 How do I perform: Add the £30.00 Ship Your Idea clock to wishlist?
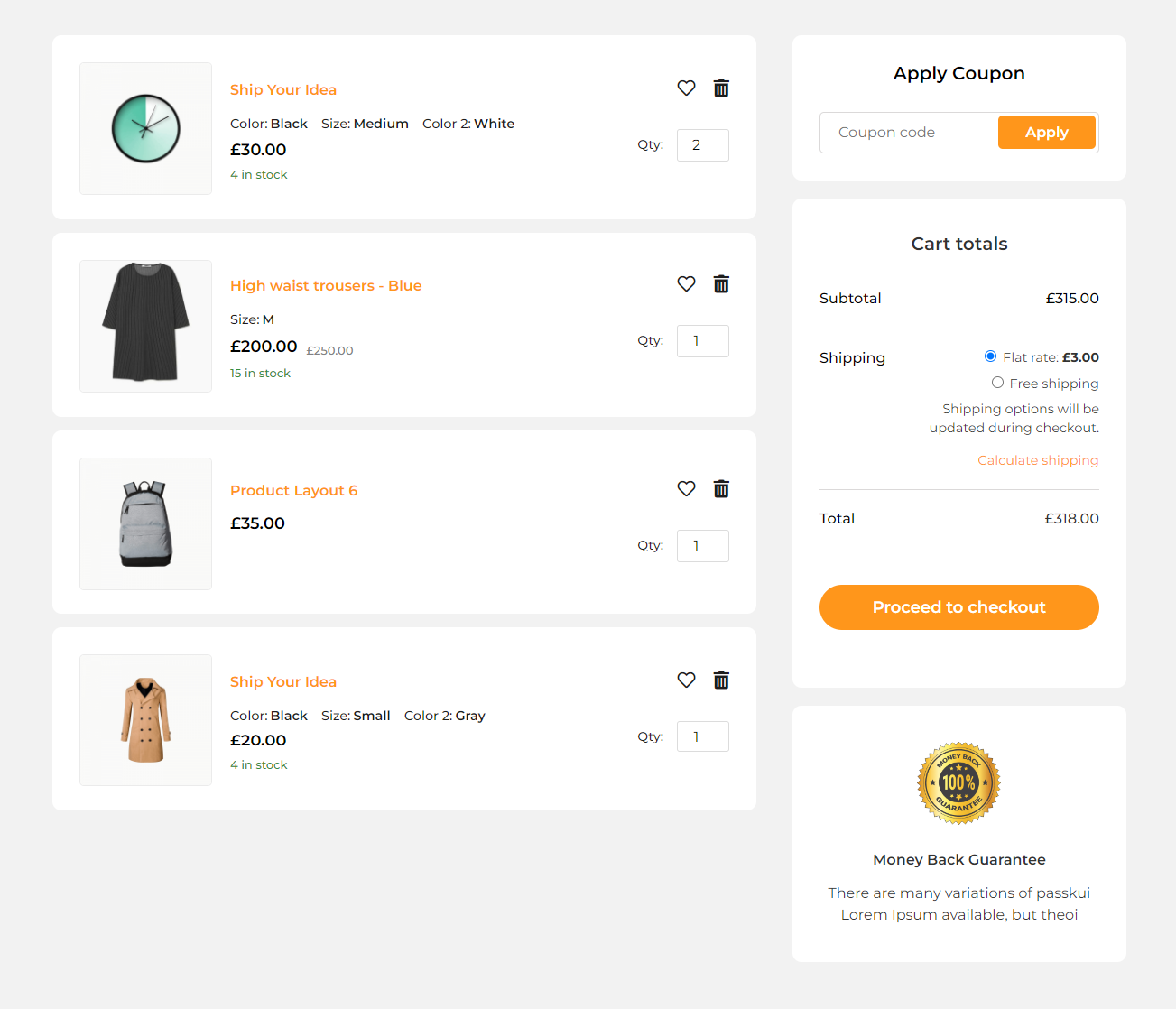point(686,88)
